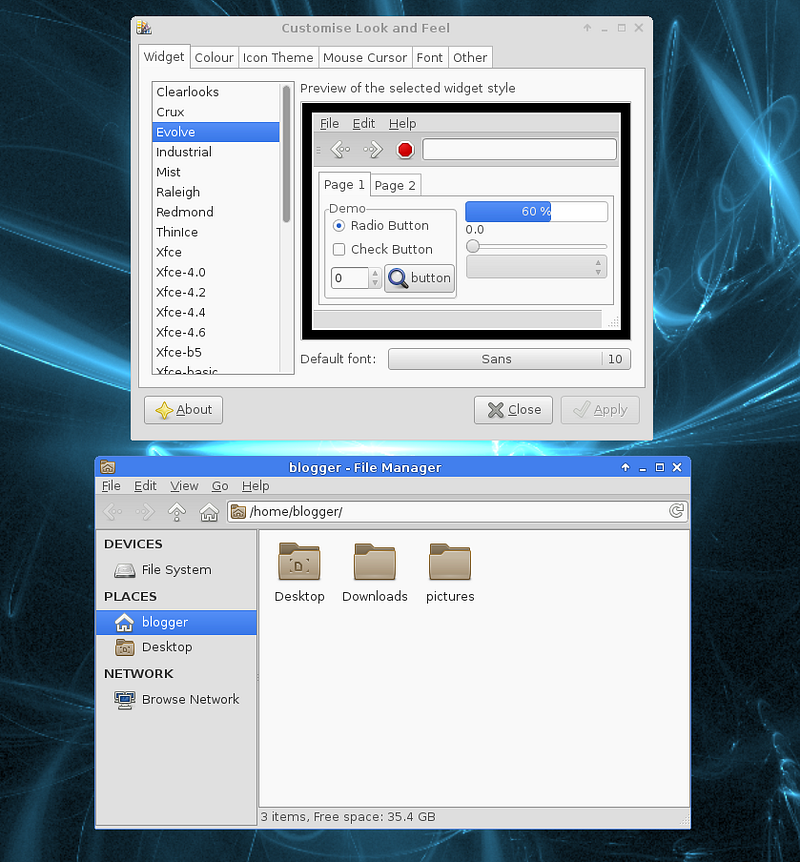
Task: Select Raleigh widget style
Action: pos(216,192)
